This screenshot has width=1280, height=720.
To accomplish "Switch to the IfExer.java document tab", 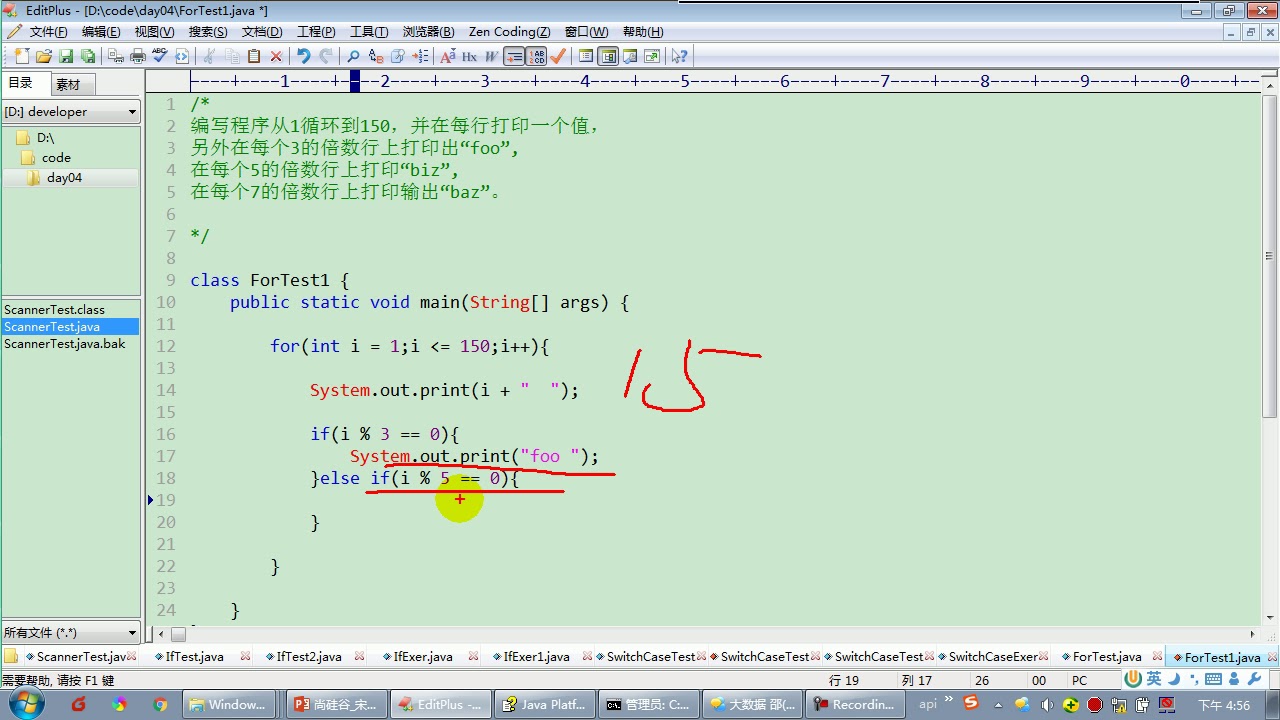I will [x=422, y=657].
